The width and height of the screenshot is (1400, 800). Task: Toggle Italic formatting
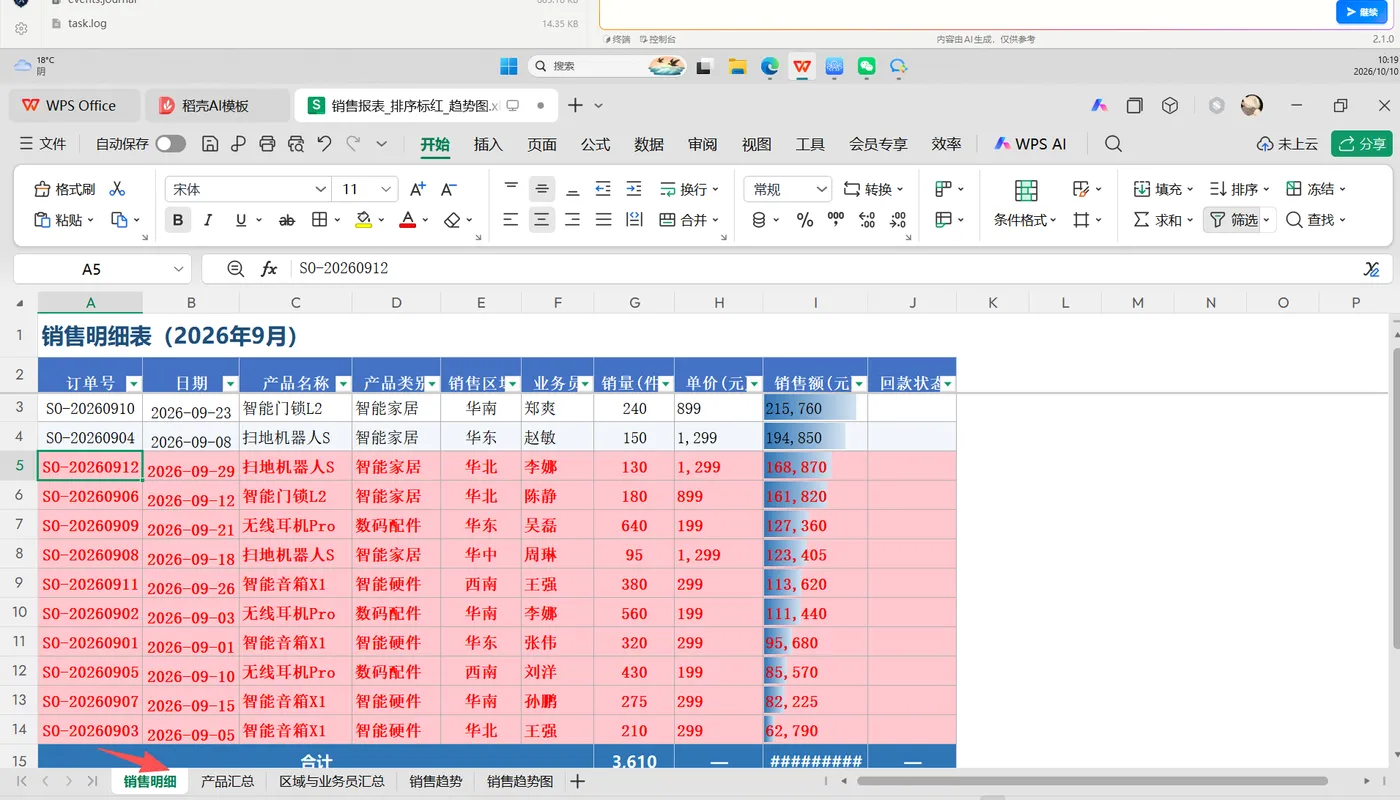click(x=208, y=220)
